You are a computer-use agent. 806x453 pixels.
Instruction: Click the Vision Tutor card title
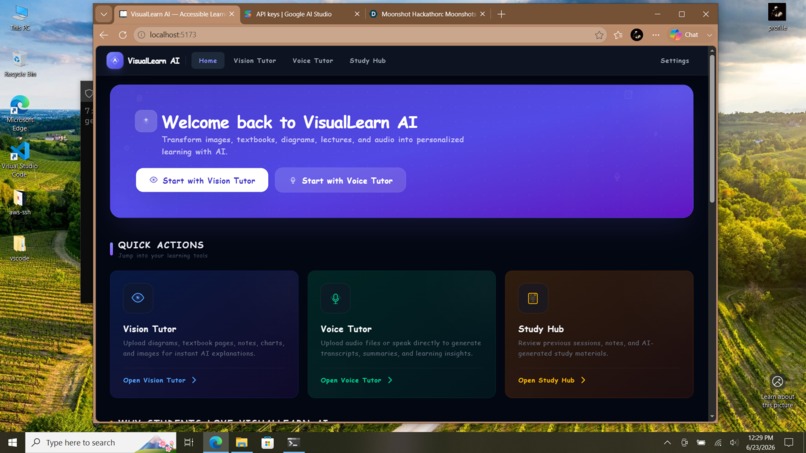tap(150, 329)
